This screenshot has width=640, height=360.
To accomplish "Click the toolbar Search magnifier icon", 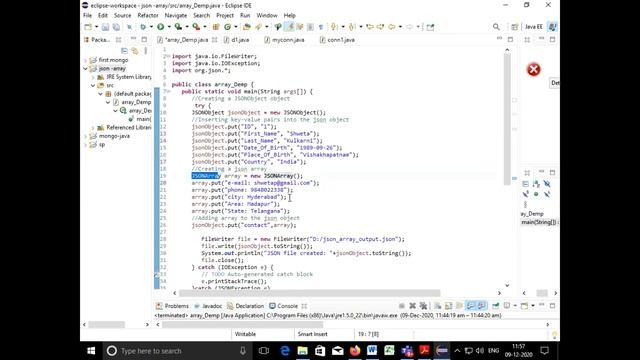I will (496, 27).
